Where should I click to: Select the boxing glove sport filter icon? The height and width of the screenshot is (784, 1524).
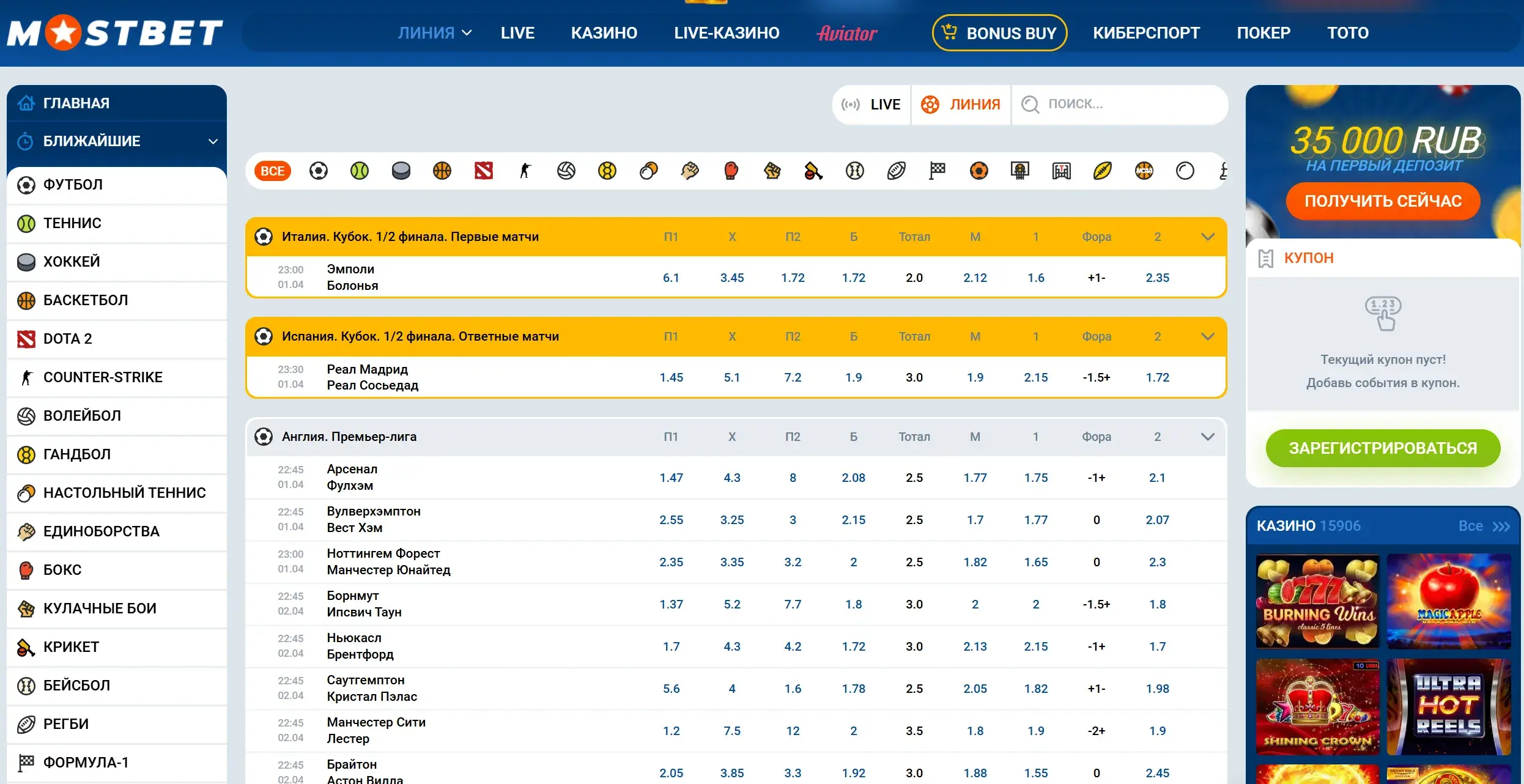731,171
